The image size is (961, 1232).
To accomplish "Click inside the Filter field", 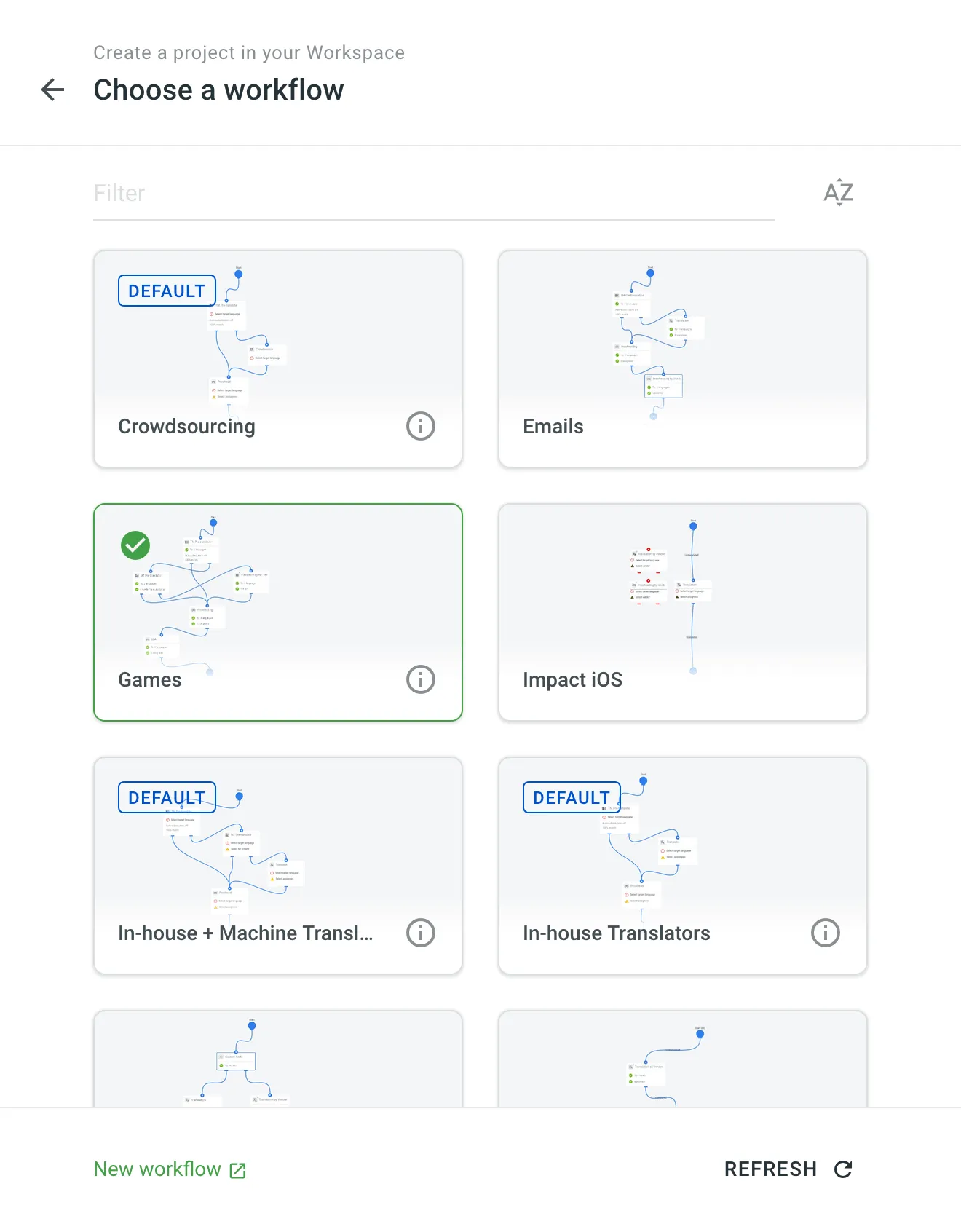I will (291, 193).
